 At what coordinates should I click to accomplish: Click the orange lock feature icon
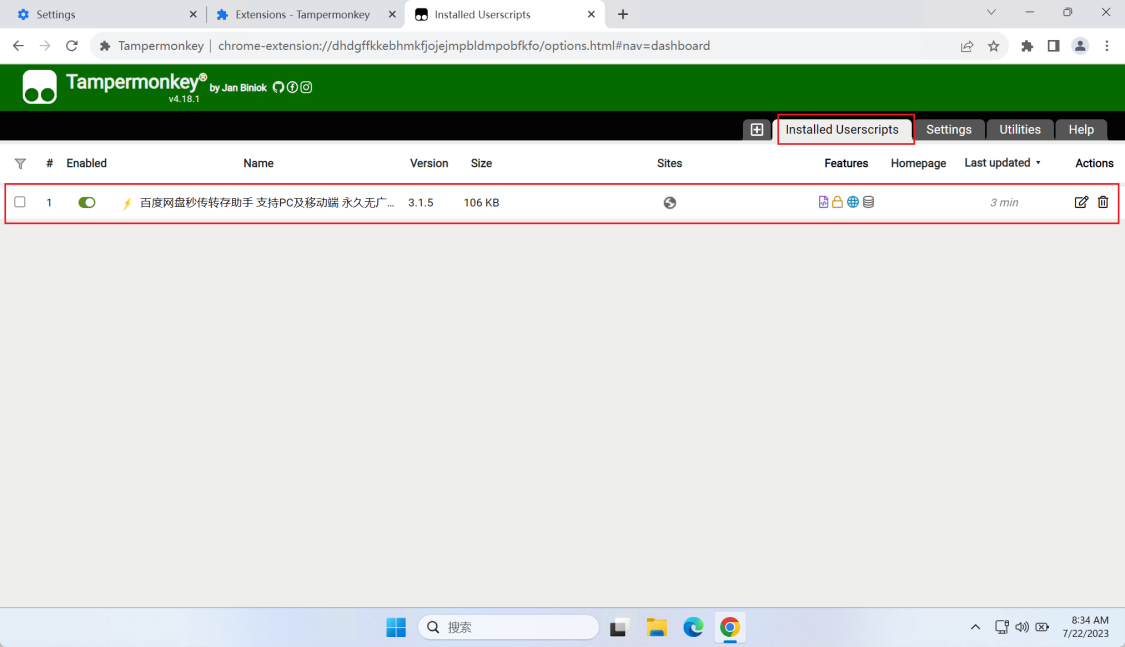[x=837, y=202]
